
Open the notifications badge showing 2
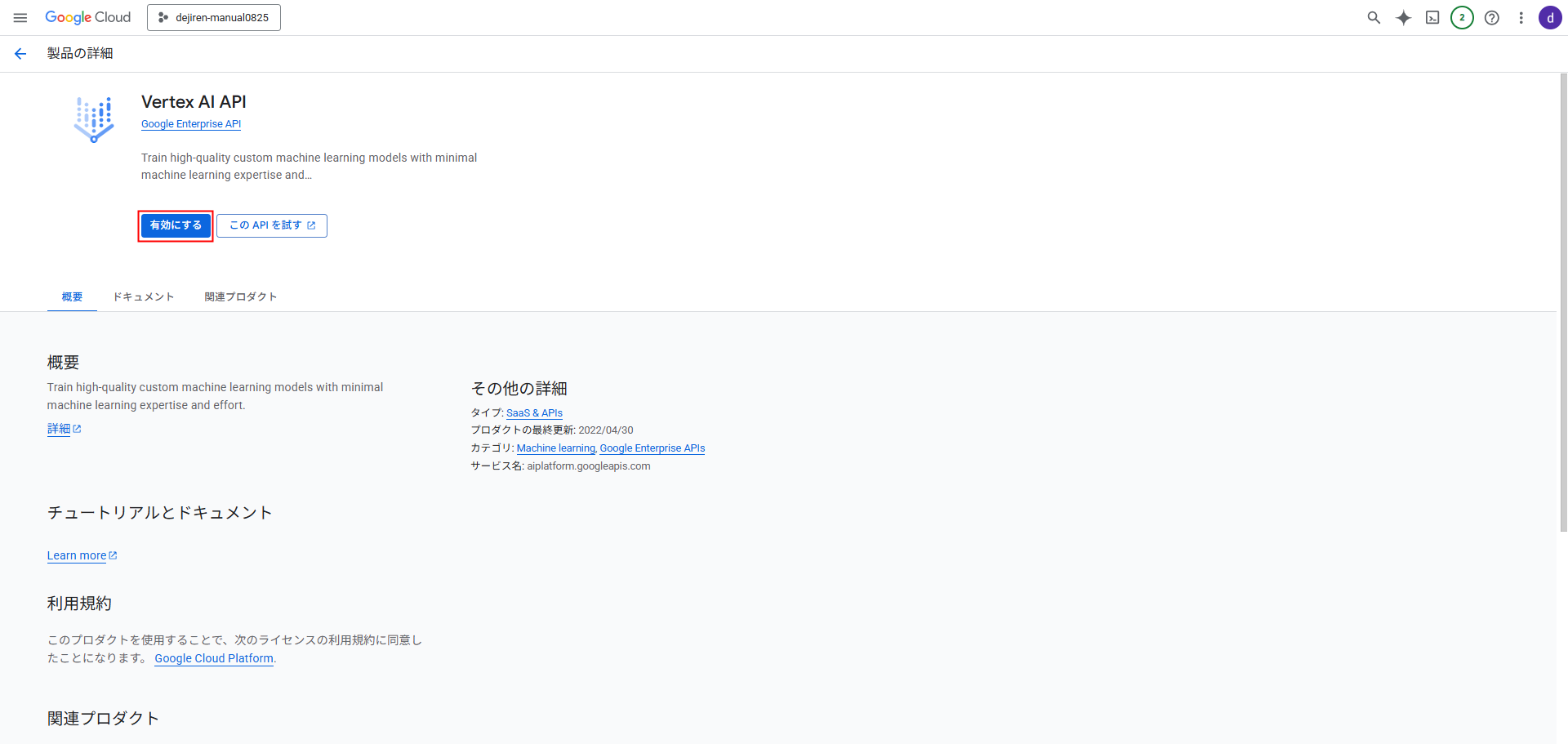pos(1462,17)
